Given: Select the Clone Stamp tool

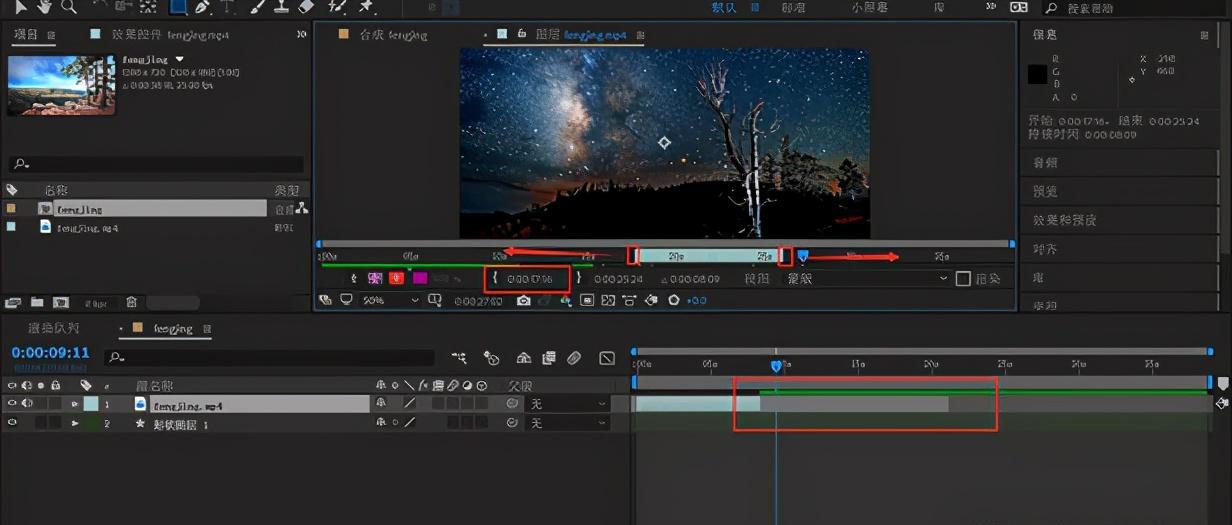Looking at the screenshot, I should (282, 7).
